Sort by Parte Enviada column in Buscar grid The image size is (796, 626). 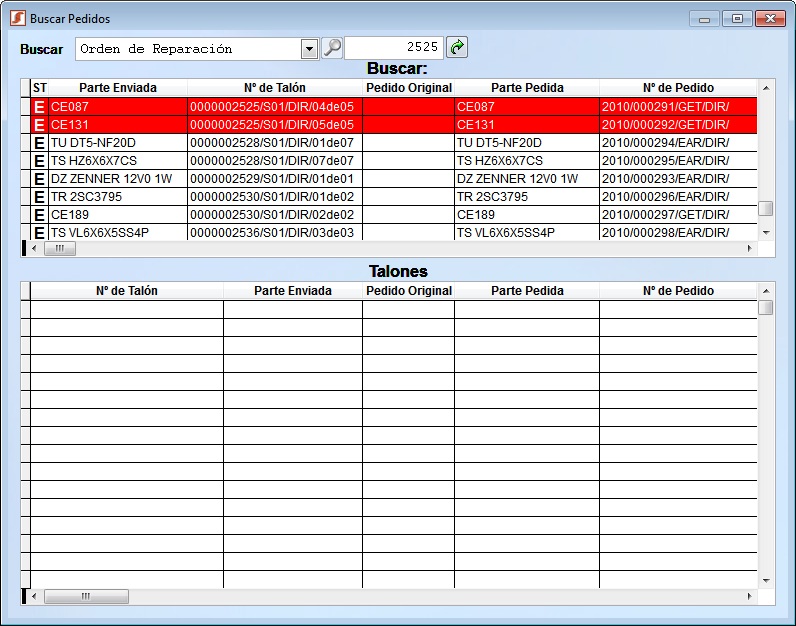pos(117,88)
